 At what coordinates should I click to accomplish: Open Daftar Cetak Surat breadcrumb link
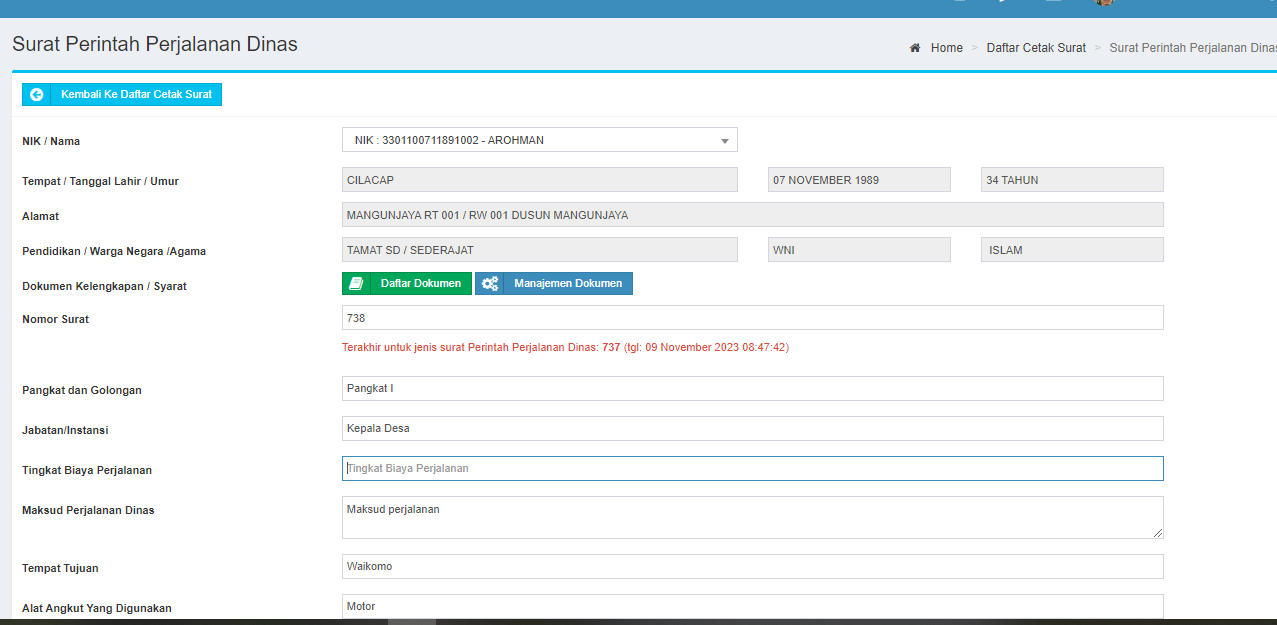tap(1035, 48)
